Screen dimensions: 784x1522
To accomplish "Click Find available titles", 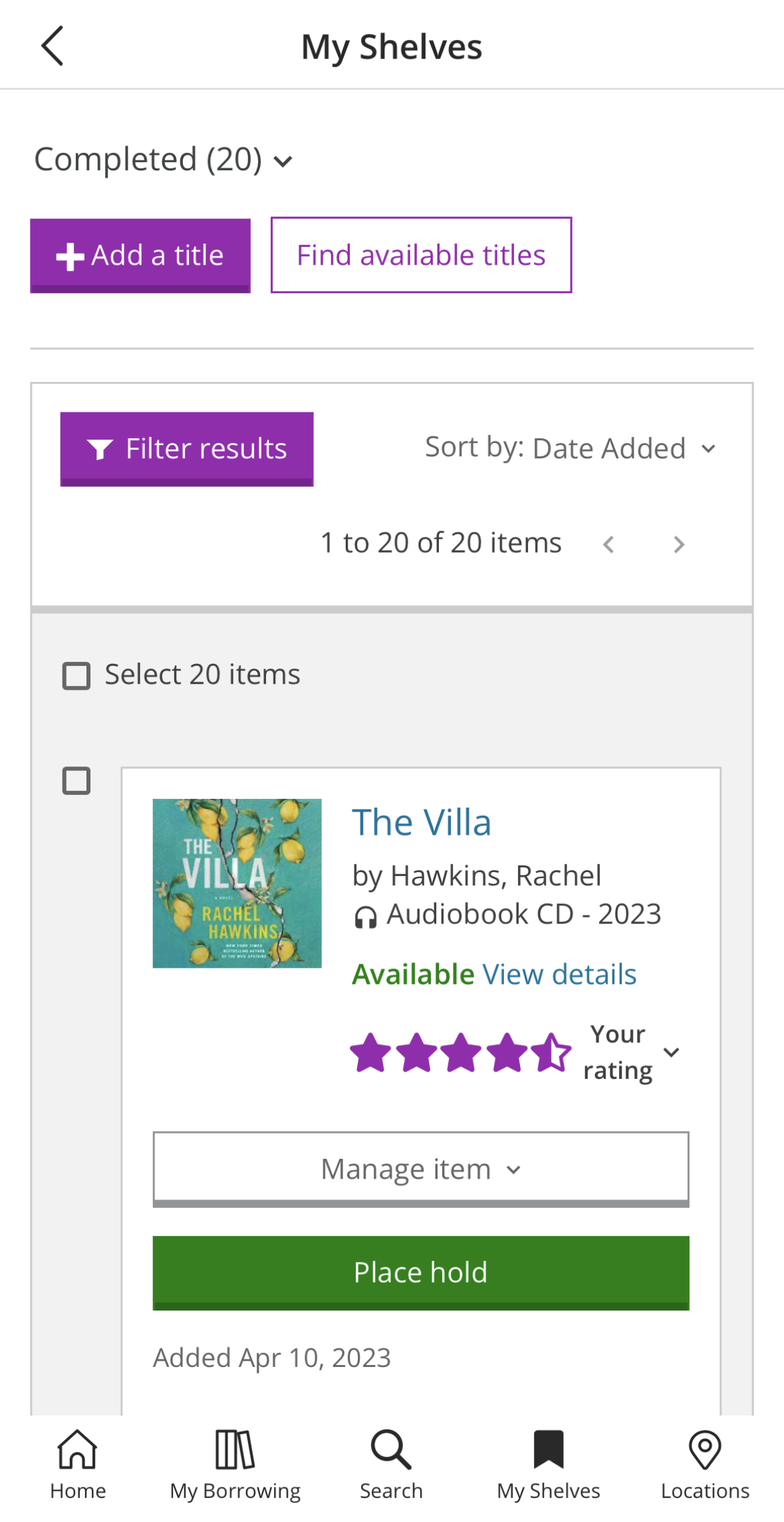I will [x=421, y=255].
